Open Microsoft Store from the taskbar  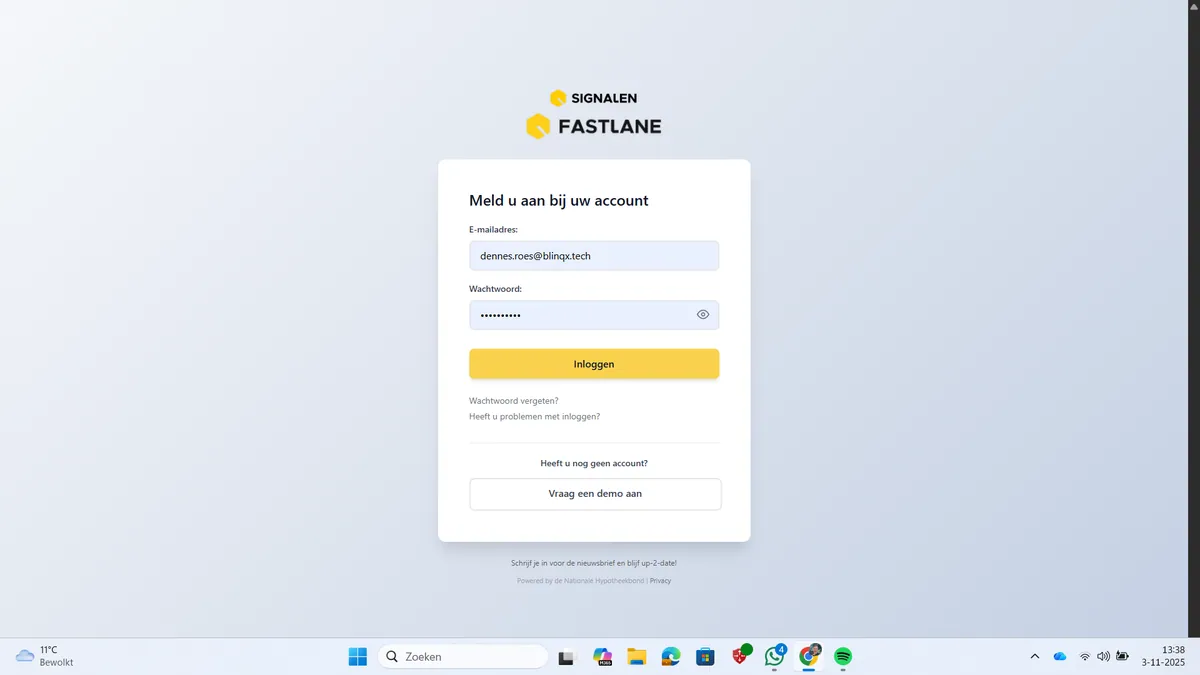(705, 657)
